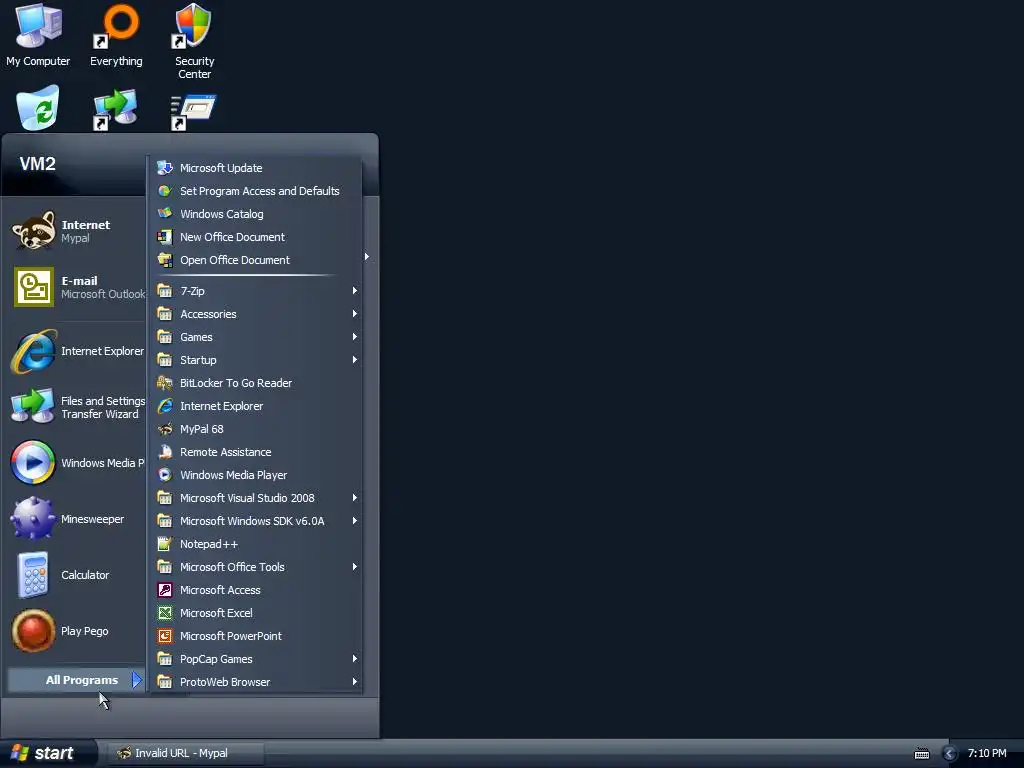Launch MyPal 68 browser
The image size is (1024, 768).
pos(255,429)
